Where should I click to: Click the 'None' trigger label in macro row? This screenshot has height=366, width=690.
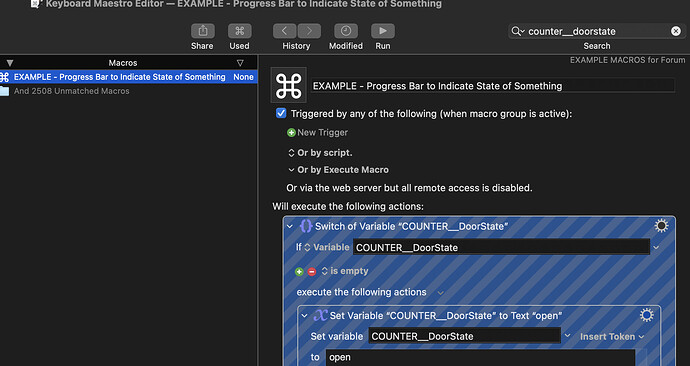[243, 77]
